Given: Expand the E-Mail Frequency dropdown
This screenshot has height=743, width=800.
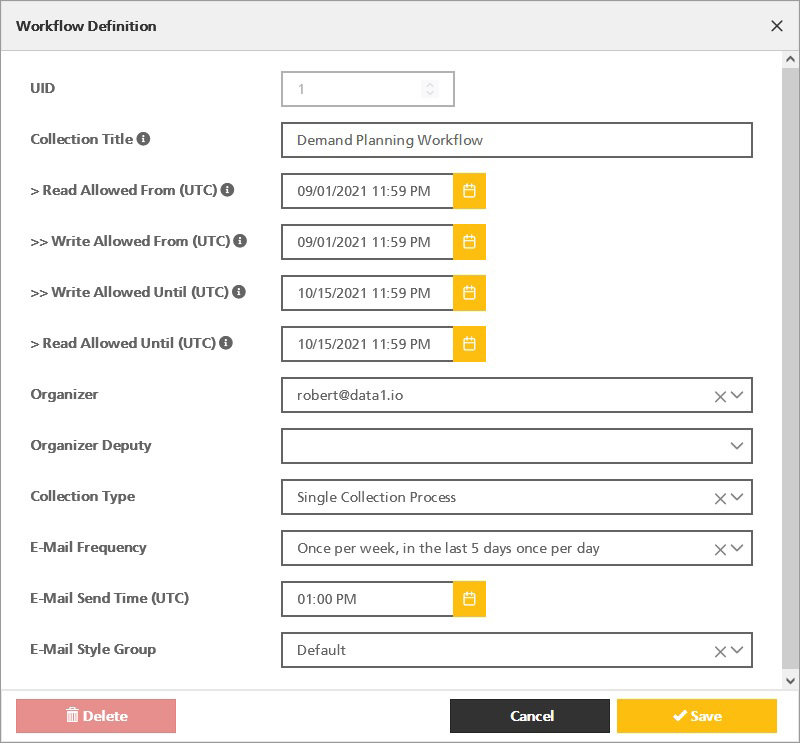Looking at the screenshot, I should click(737, 548).
